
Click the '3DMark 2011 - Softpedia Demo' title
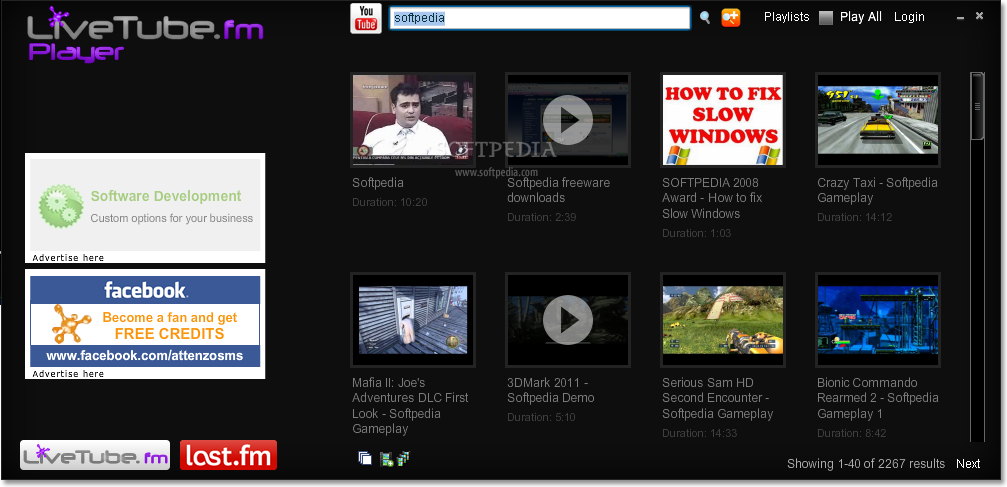pyautogui.click(x=551, y=390)
